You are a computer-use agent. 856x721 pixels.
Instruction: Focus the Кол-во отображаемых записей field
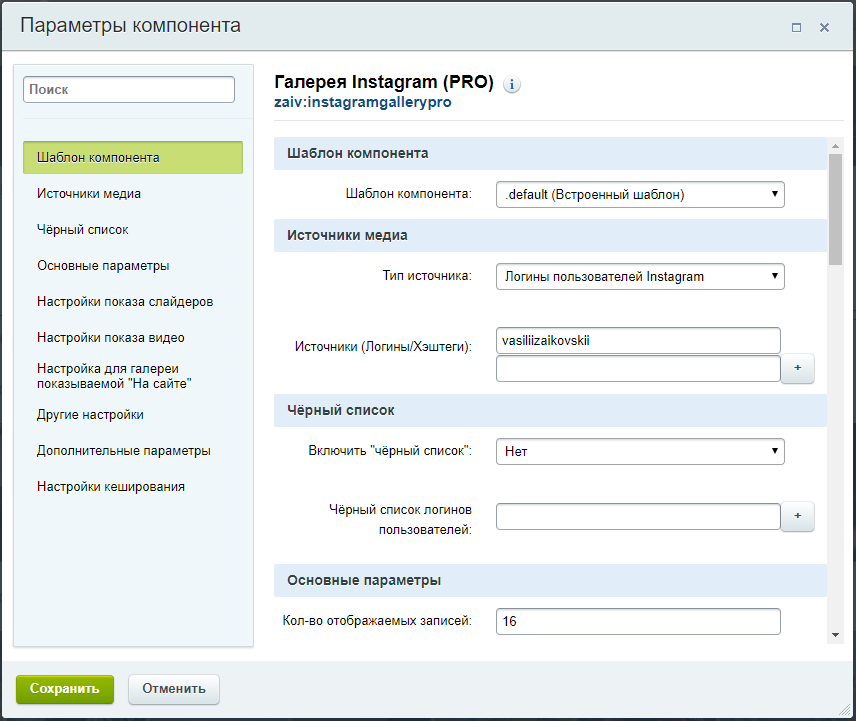point(638,622)
